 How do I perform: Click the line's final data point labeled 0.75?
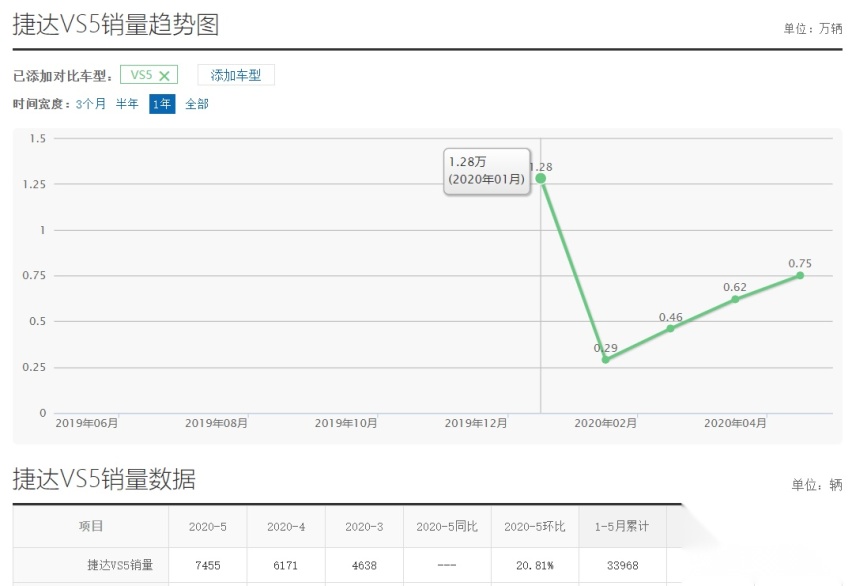[800, 276]
